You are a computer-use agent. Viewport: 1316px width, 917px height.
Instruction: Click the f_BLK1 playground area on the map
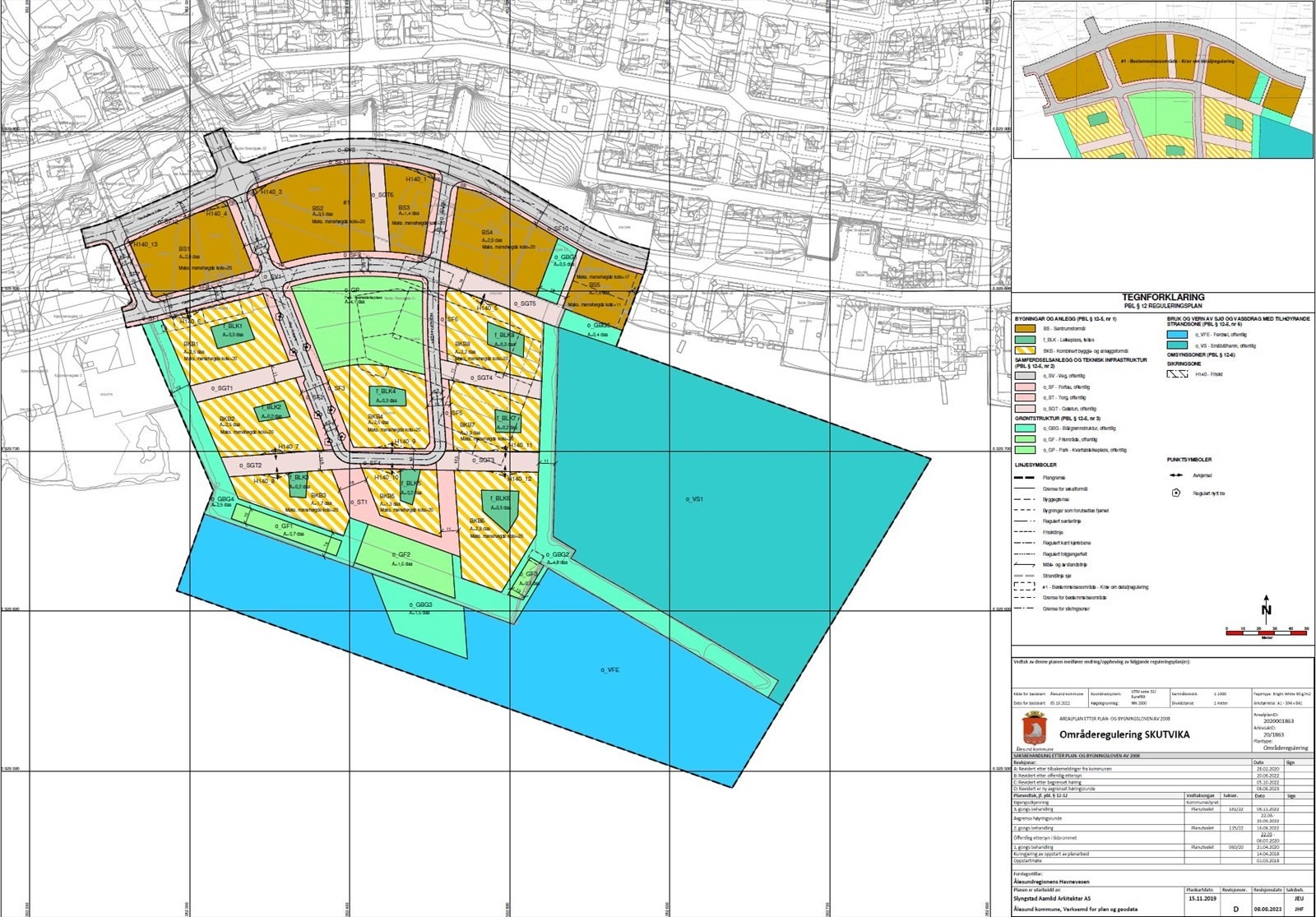point(234,334)
